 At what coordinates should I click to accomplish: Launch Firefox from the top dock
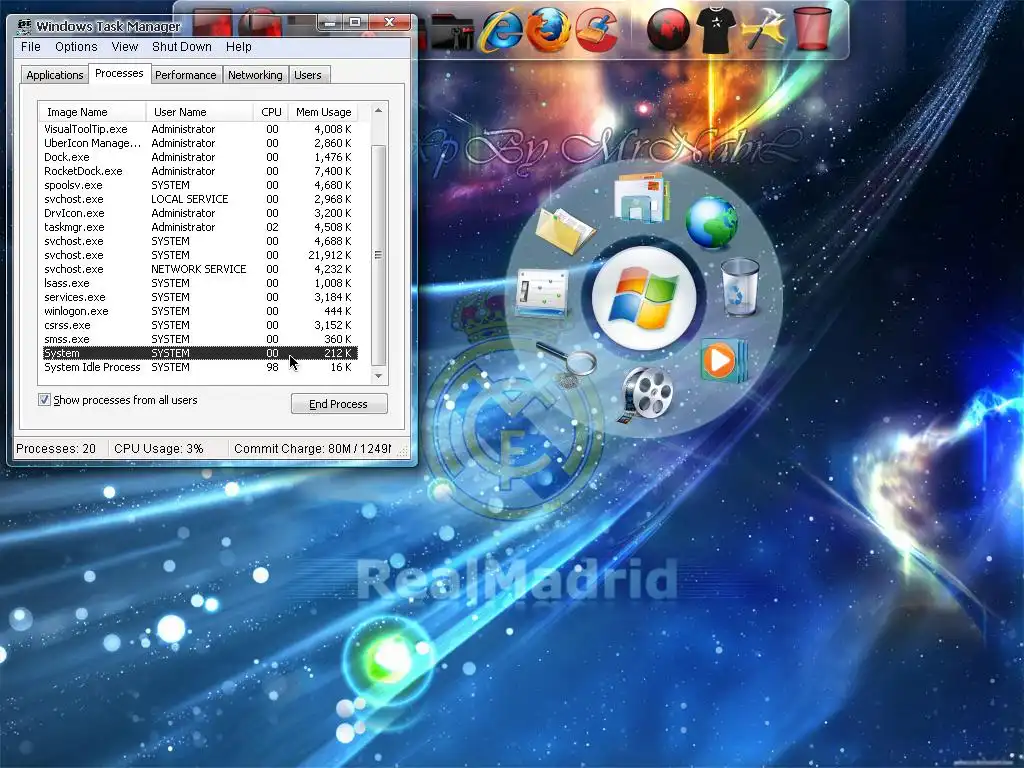click(x=548, y=30)
